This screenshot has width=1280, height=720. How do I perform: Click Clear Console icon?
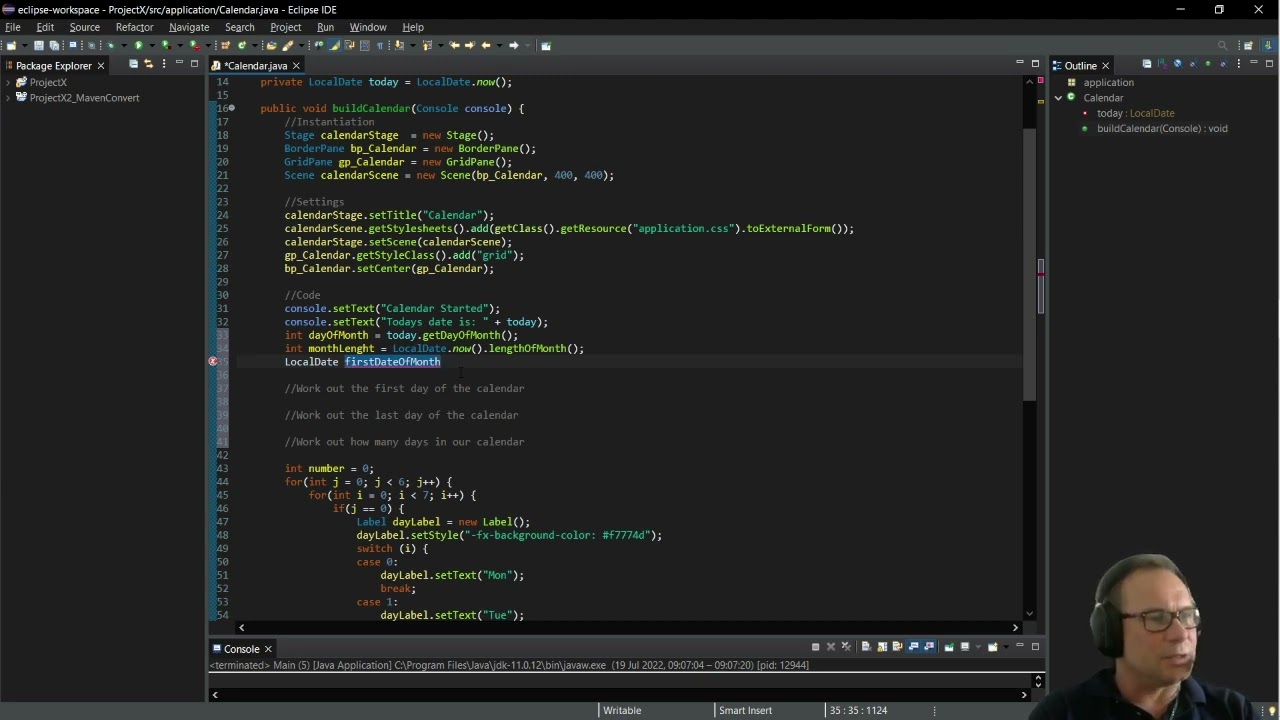(866, 647)
